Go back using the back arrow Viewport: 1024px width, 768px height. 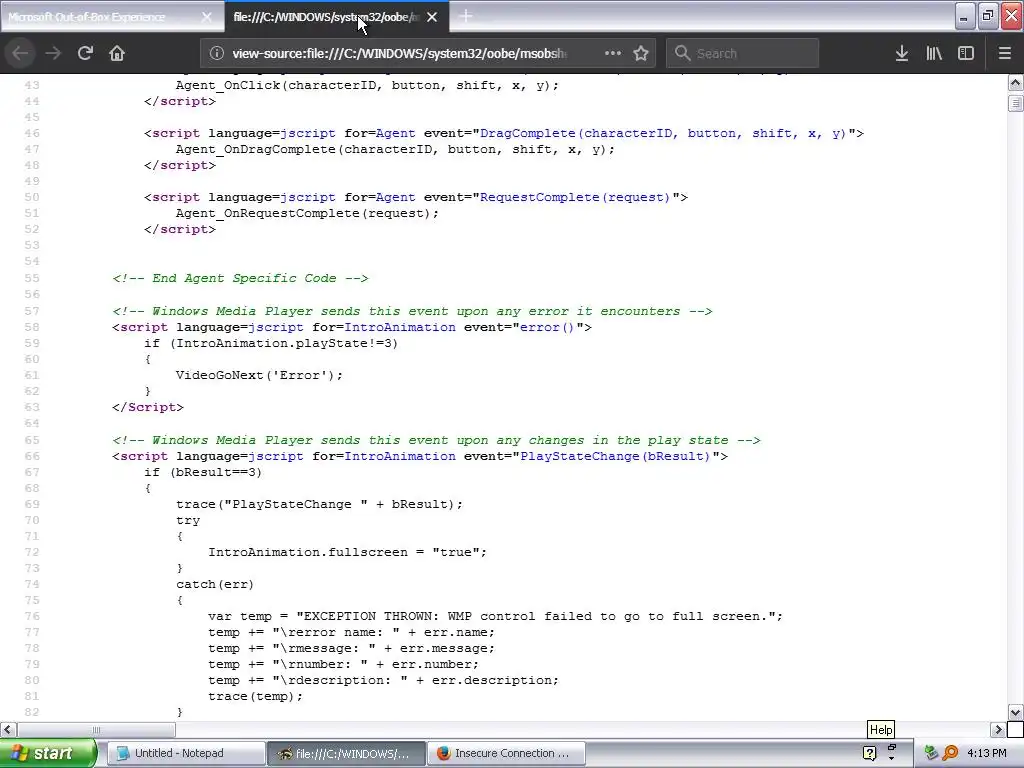pyautogui.click(x=20, y=53)
